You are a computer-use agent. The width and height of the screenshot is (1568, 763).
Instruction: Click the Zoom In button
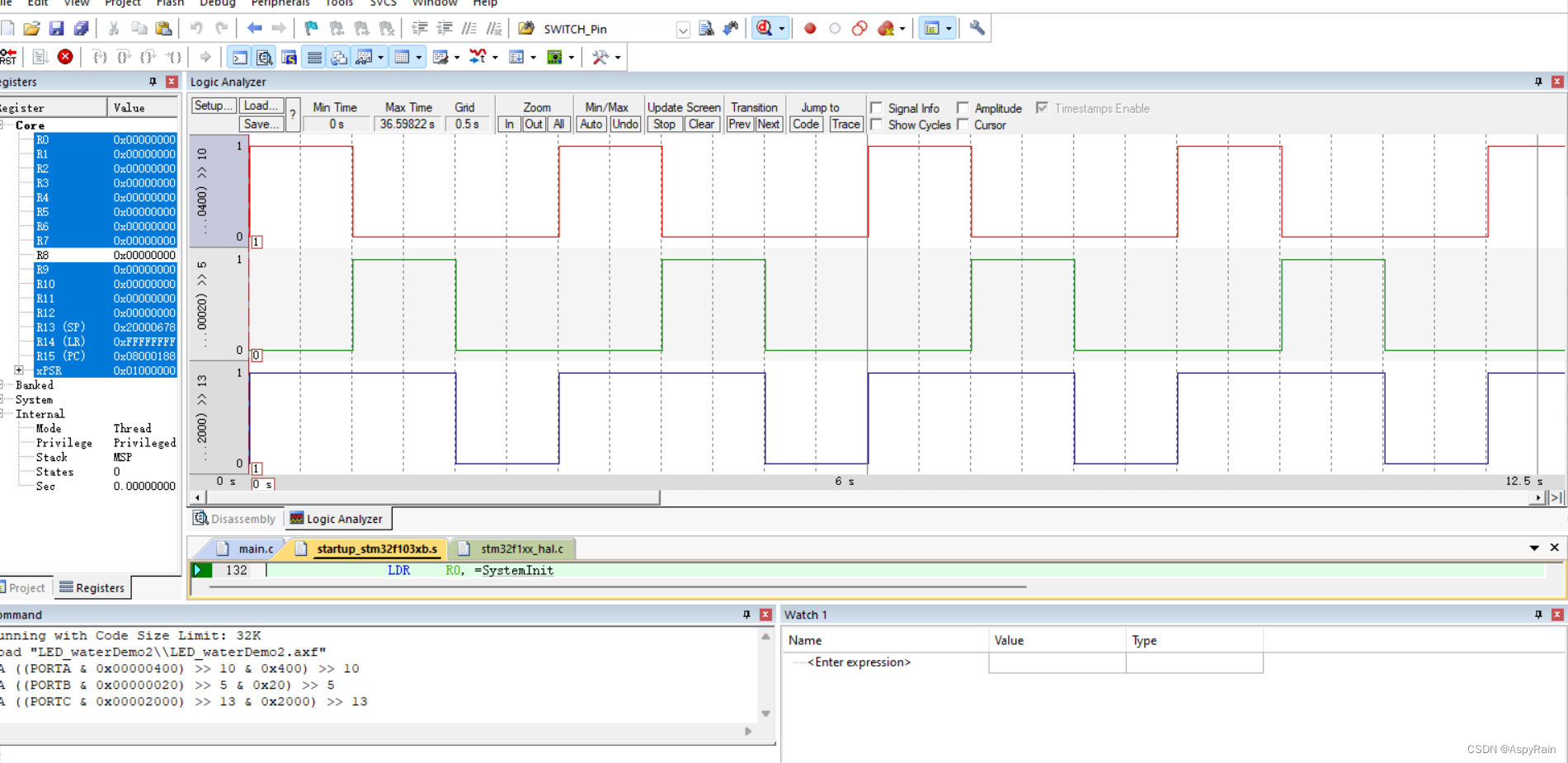(509, 124)
